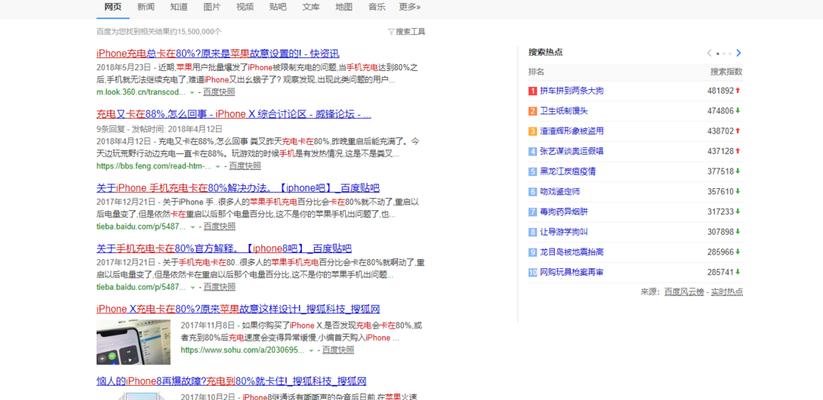Expand the arrow beside m.look.360.cn URL

[192, 92]
